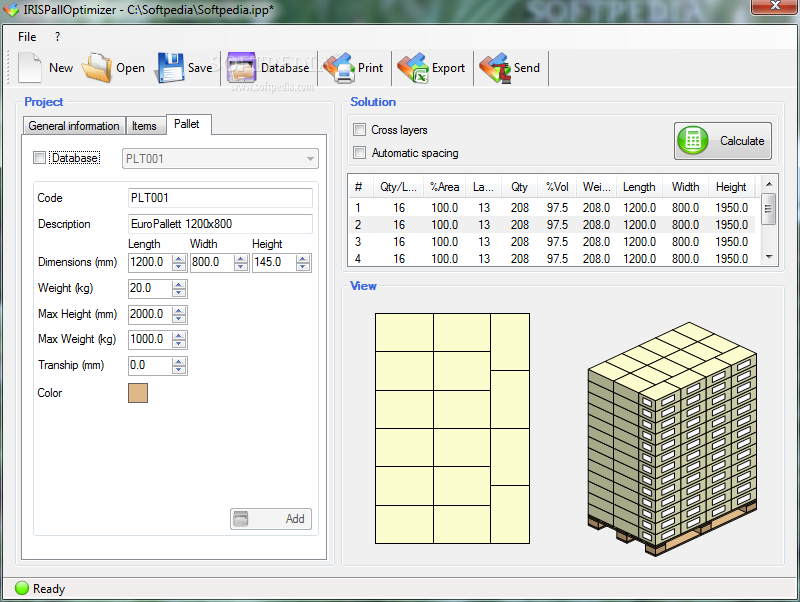The height and width of the screenshot is (602, 800).
Task: Expand the PLT001 pallet dropdown
Action: click(310, 159)
